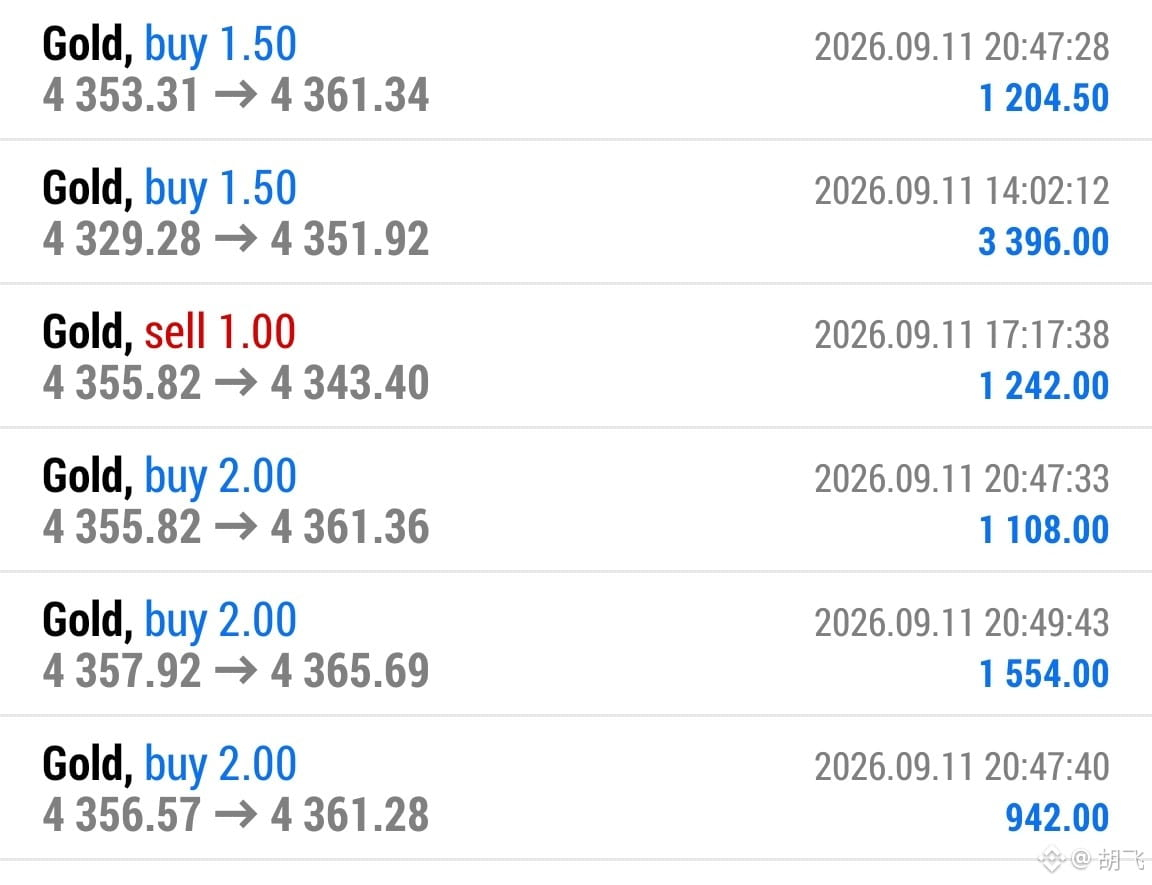Tap the timestamp 2026.09.11 17:17:38

coord(962,335)
